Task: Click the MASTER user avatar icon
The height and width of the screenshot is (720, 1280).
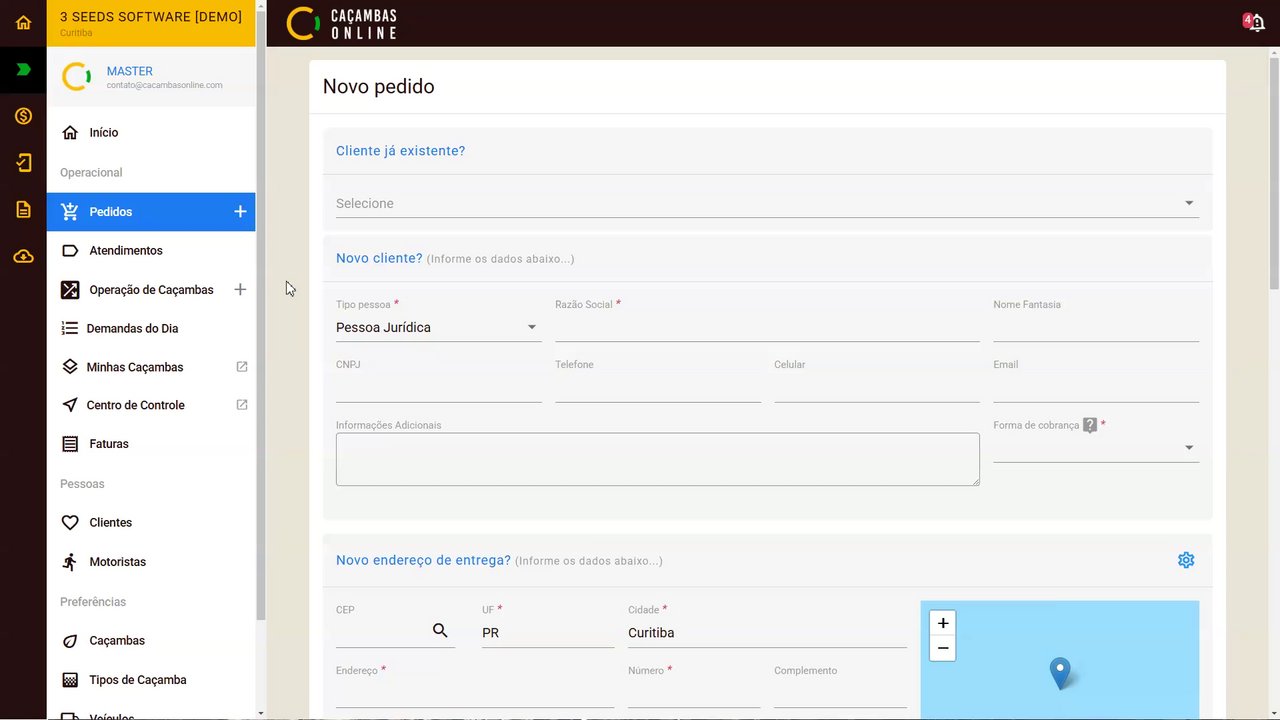Action: [x=77, y=77]
